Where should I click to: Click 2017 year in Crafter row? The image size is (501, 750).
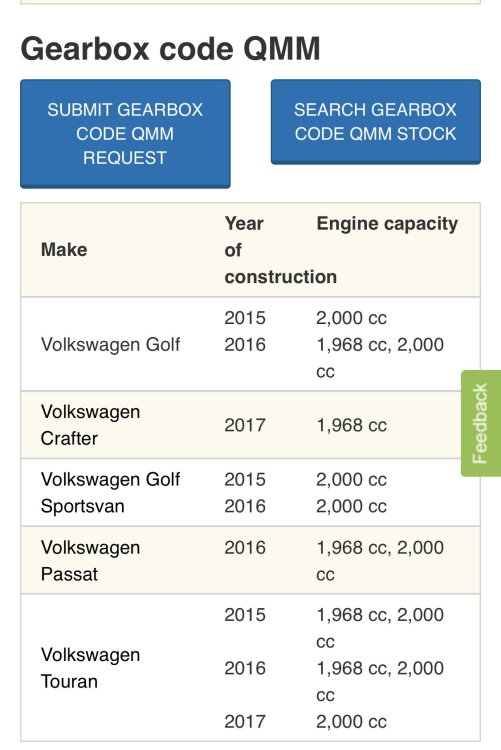tap(245, 425)
